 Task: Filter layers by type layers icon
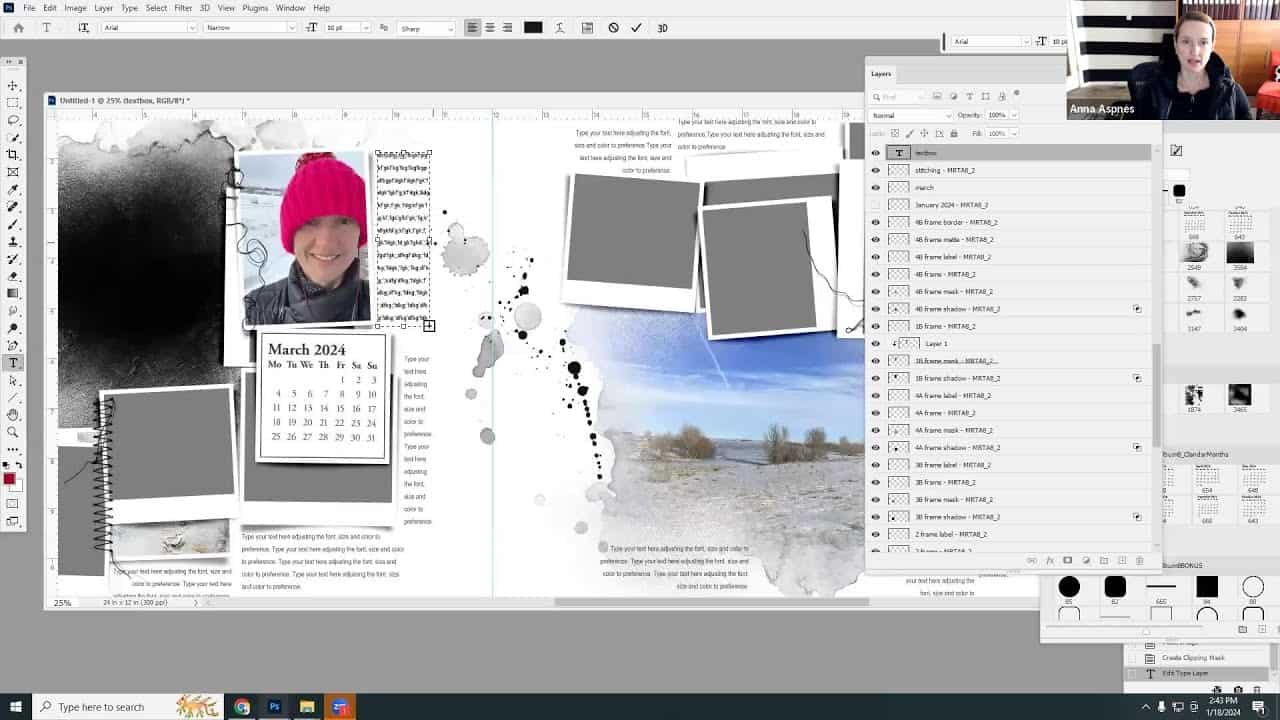[969, 97]
